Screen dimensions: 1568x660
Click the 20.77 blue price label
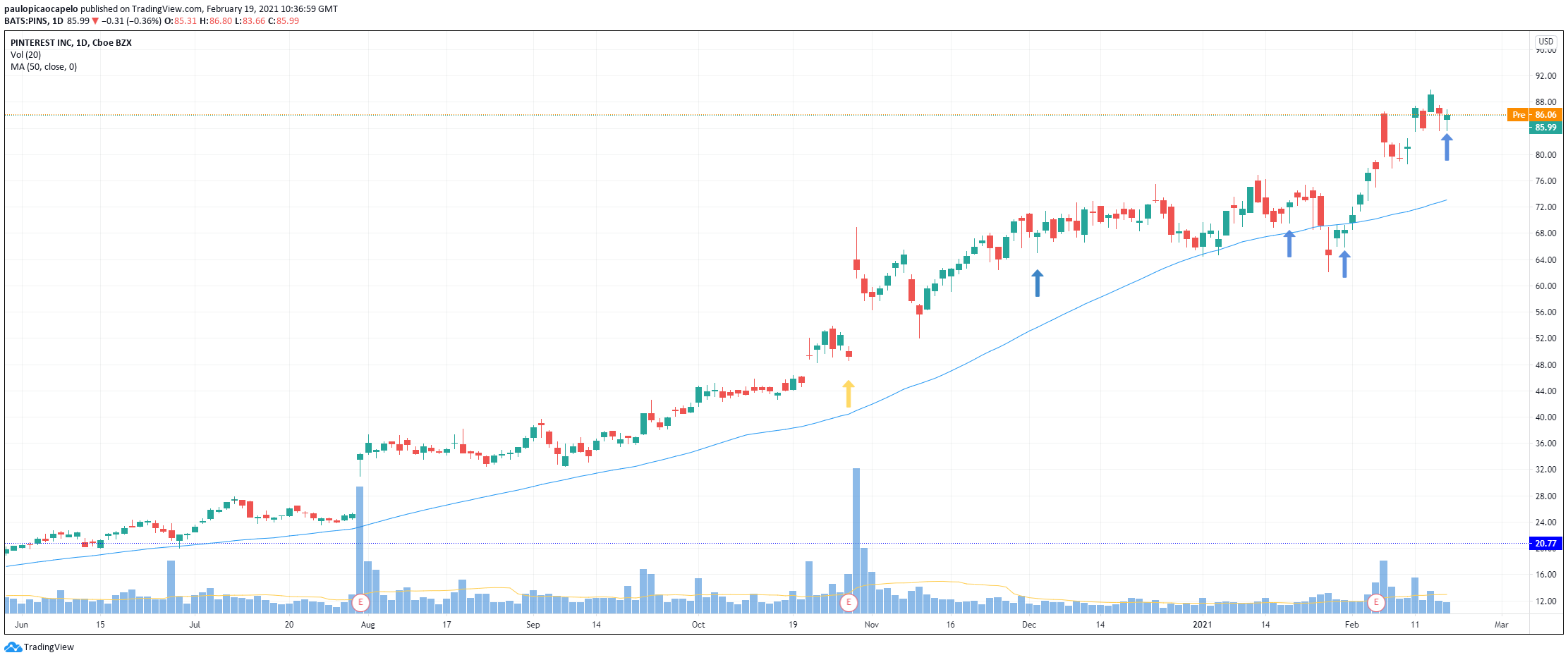tap(1545, 544)
